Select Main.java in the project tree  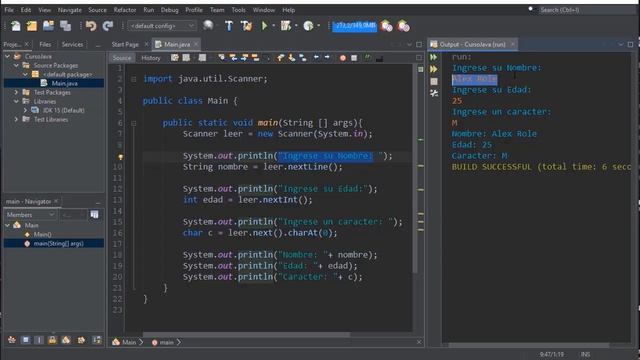pos(64,83)
